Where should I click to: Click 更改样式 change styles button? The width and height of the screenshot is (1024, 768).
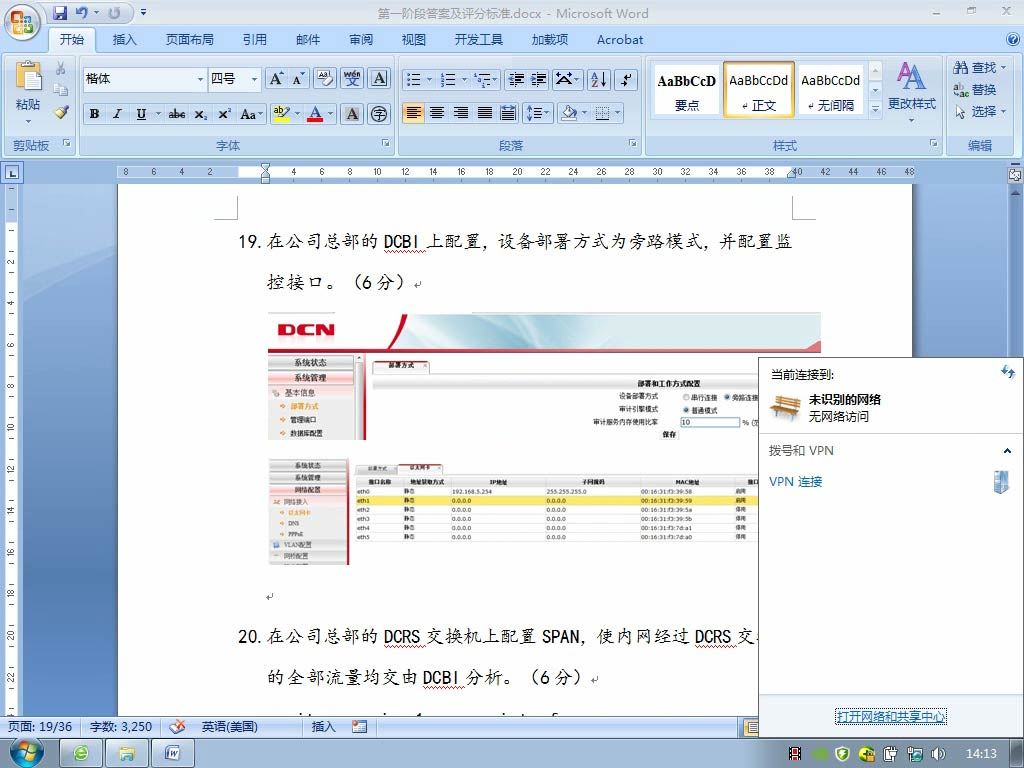(912, 91)
